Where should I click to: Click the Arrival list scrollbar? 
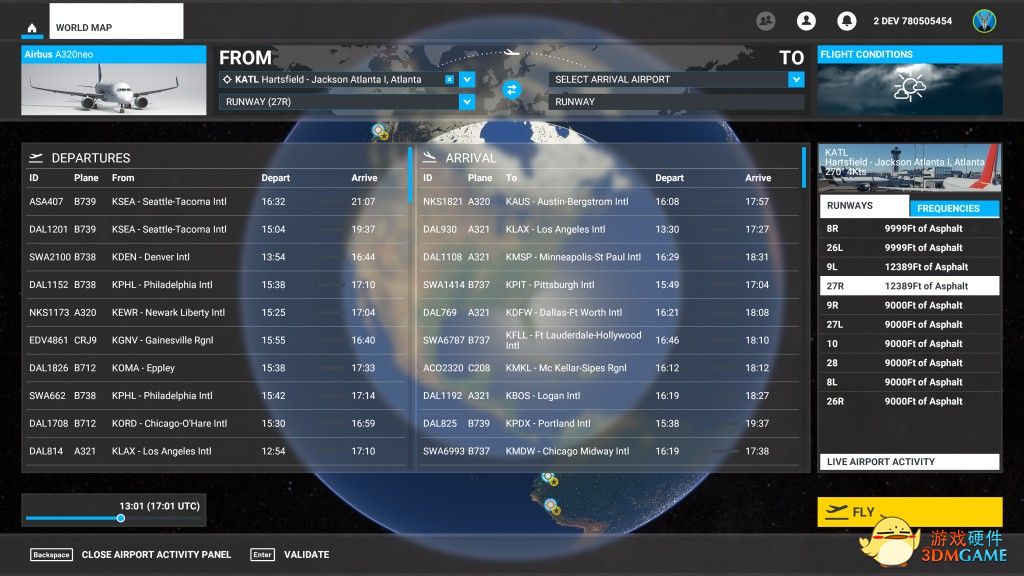(x=803, y=167)
